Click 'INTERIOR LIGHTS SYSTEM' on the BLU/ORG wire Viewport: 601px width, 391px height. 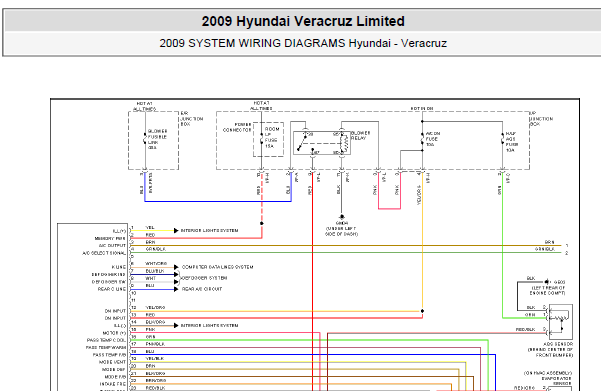[209, 325]
